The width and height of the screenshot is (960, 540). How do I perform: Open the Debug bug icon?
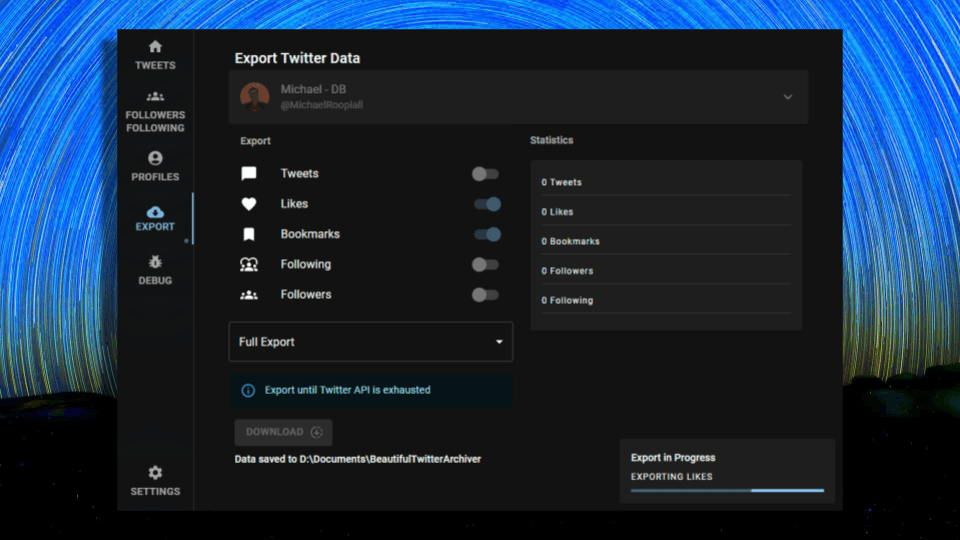click(155, 262)
